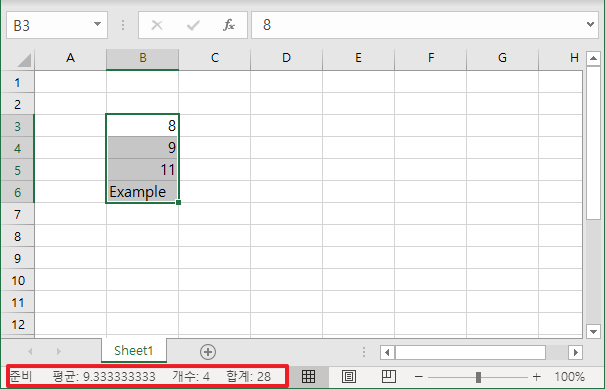The height and width of the screenshot is (389, 605).
Task: Cancel entry with the X icon
Action: pos(157,25)
